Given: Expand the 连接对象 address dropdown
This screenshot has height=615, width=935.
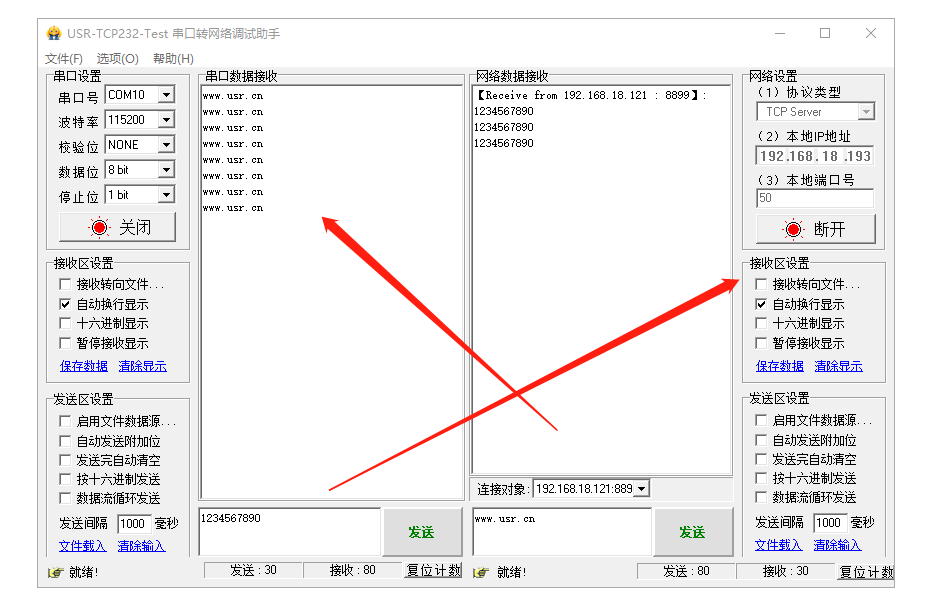Looking at the screenshot, I should tap(641, 489).
